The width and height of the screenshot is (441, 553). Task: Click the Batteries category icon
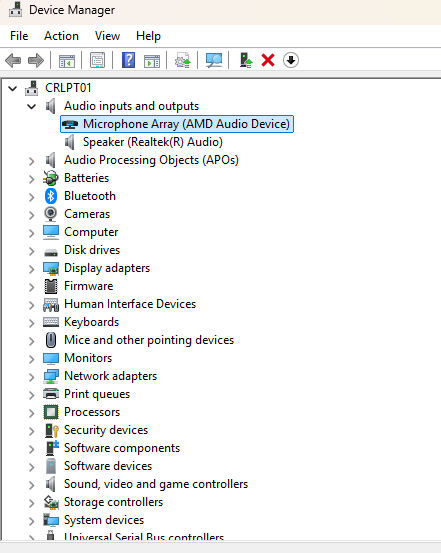pos(51,178)
